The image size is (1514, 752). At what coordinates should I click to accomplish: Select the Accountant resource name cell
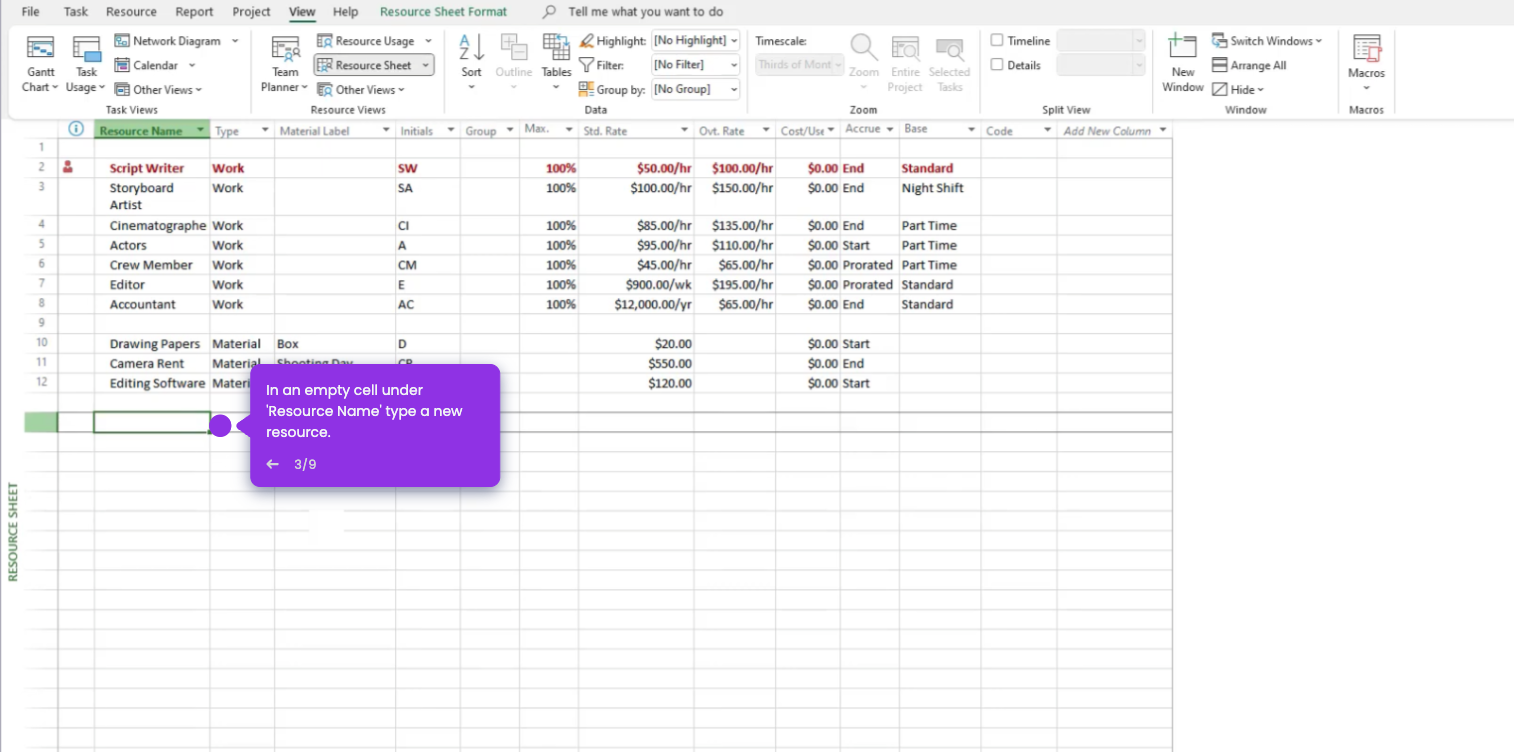pos(152,304)
